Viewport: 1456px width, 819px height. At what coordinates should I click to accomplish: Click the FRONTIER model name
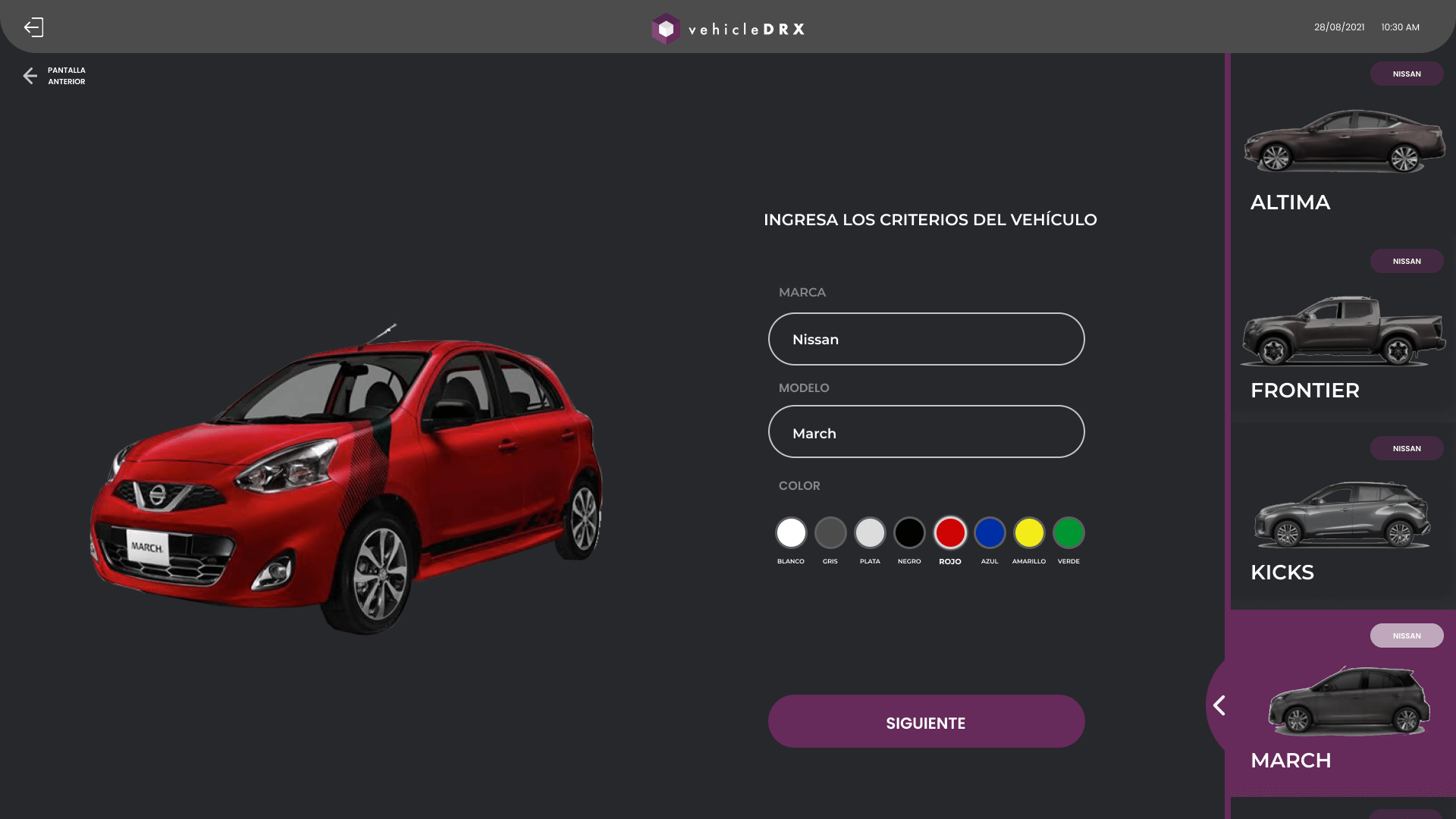(x=1305, y=391)
